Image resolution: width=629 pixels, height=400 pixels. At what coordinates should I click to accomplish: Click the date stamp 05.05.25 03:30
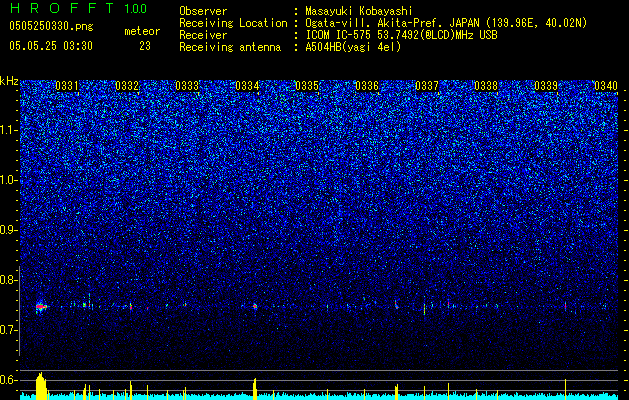pyautogui.click(x=51, y=46)
